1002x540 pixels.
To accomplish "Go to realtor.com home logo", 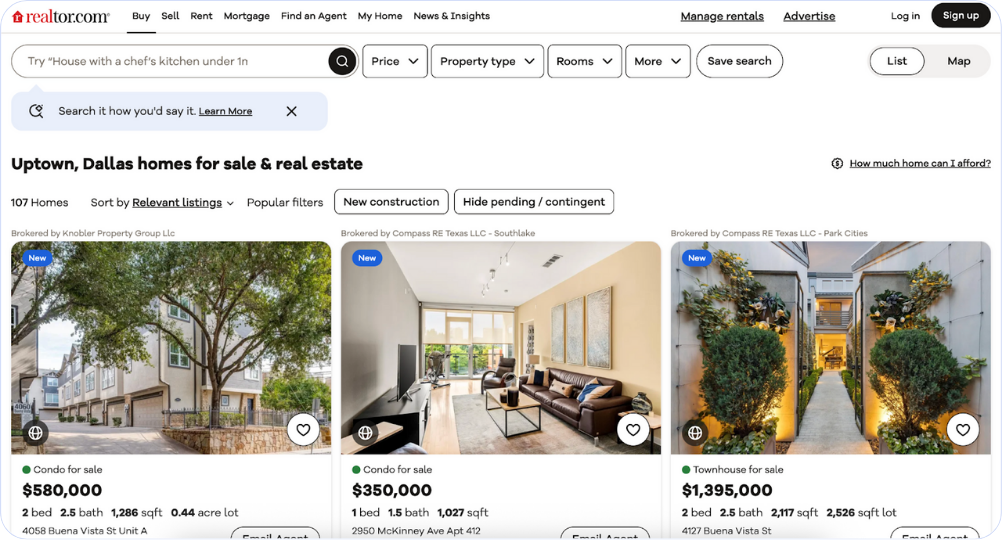I will point(61,17).
